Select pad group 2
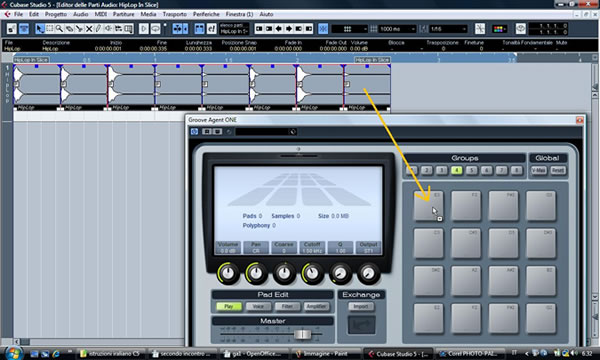 (426, 170)
